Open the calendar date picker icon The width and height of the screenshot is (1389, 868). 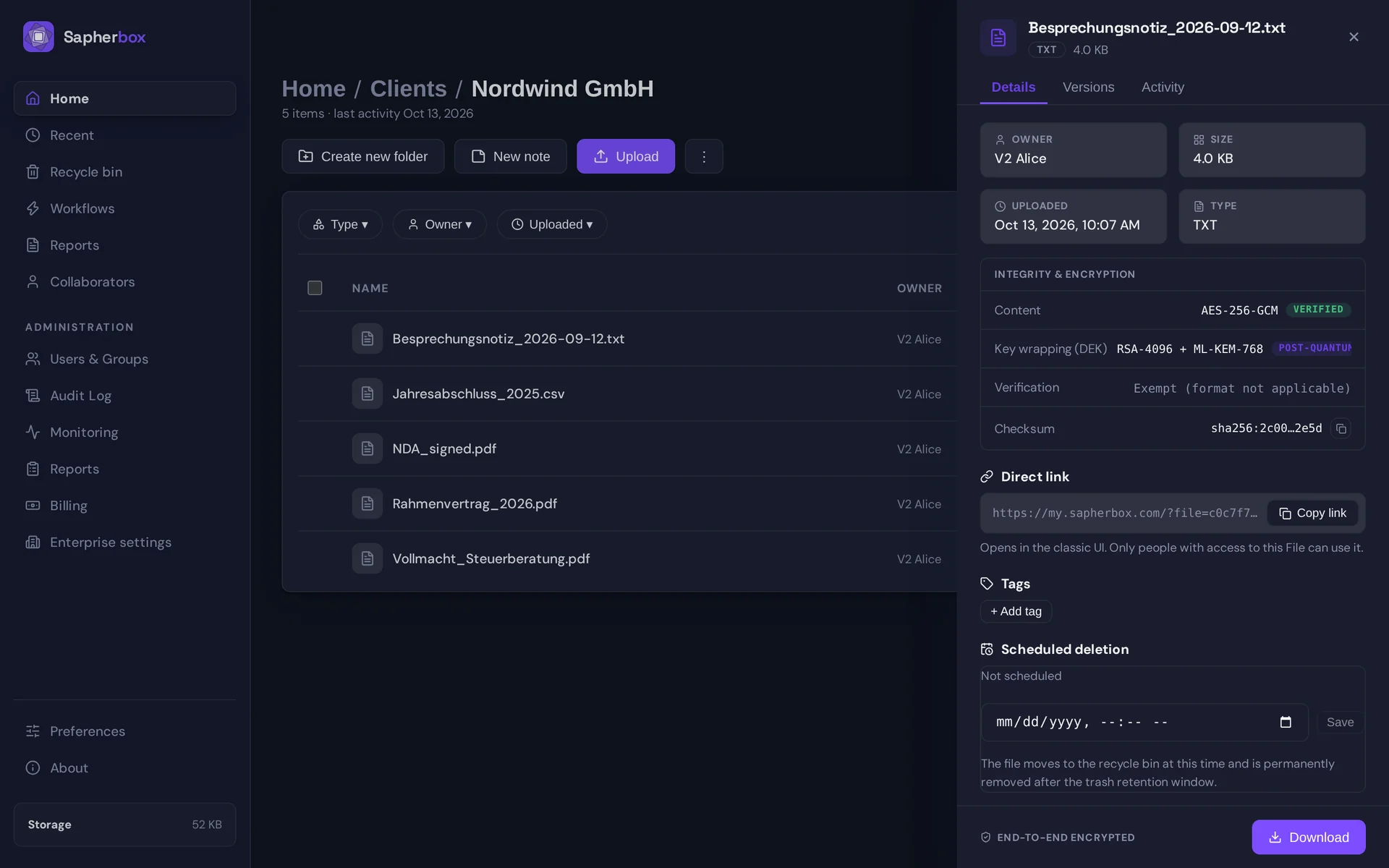point(1286,722)
